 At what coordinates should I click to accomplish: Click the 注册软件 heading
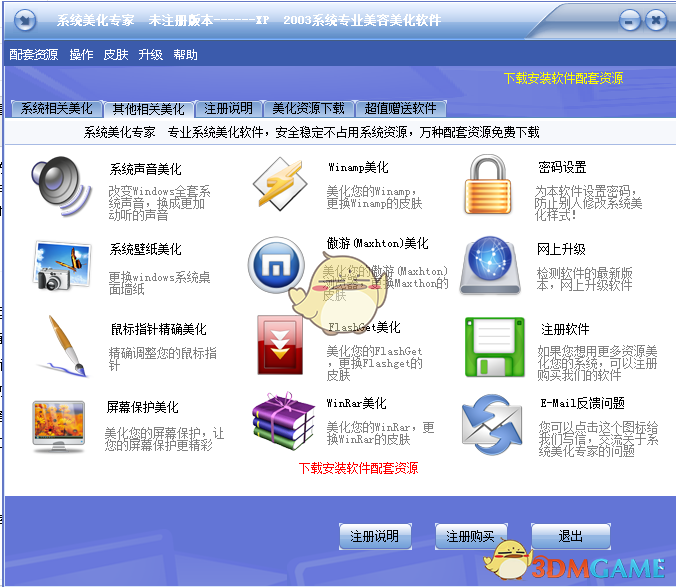click(565, 329)
